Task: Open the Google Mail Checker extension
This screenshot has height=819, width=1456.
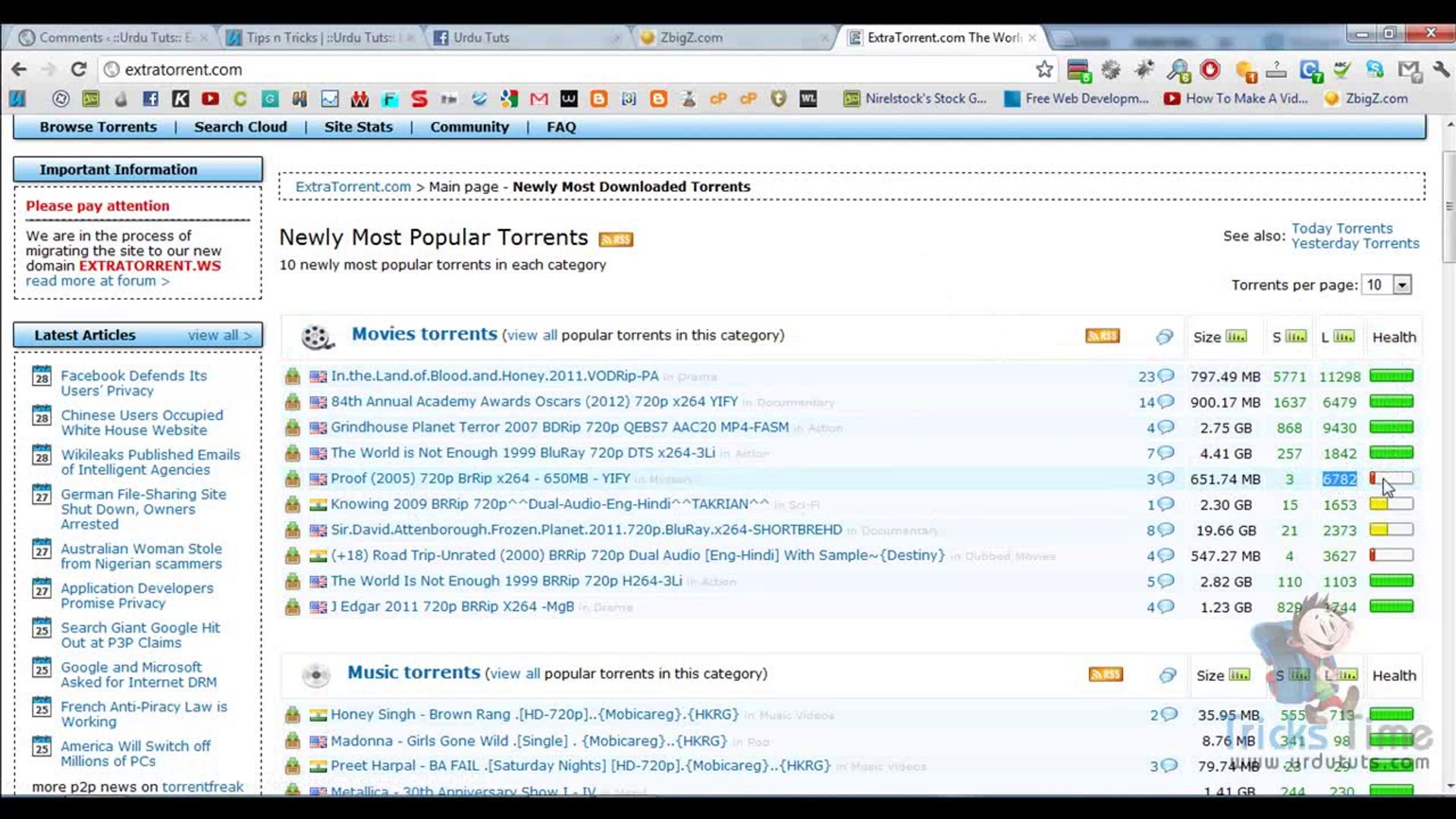Action: click(x=1409, y=69)
